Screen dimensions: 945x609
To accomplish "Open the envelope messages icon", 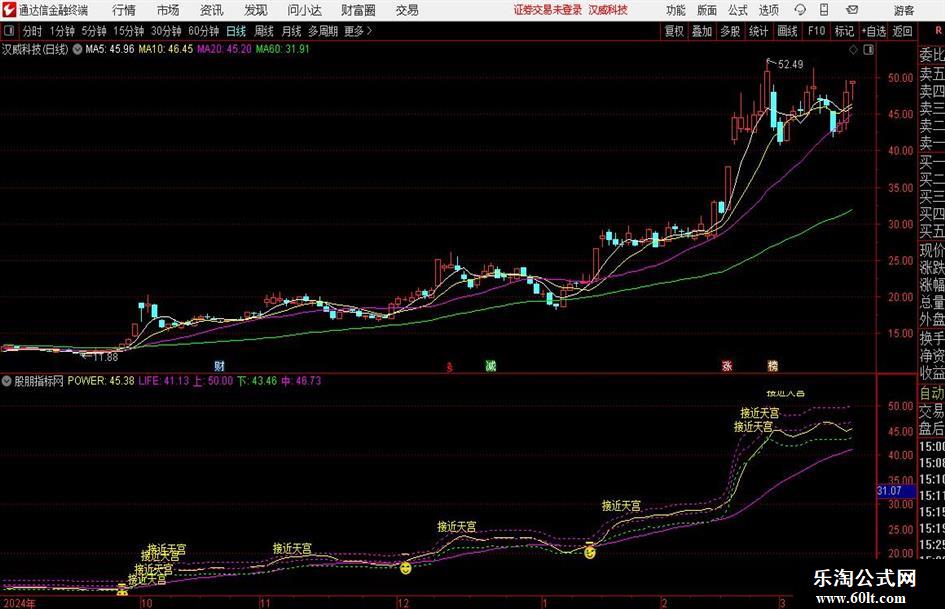I will tap(852, 10).
